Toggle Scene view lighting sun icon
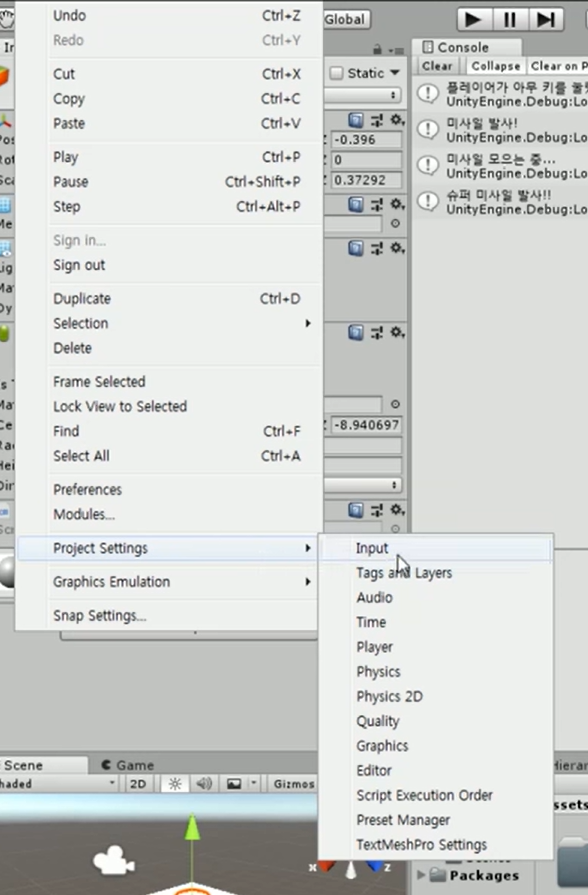The height and width of the screenshot is (895, 588). 175,784
